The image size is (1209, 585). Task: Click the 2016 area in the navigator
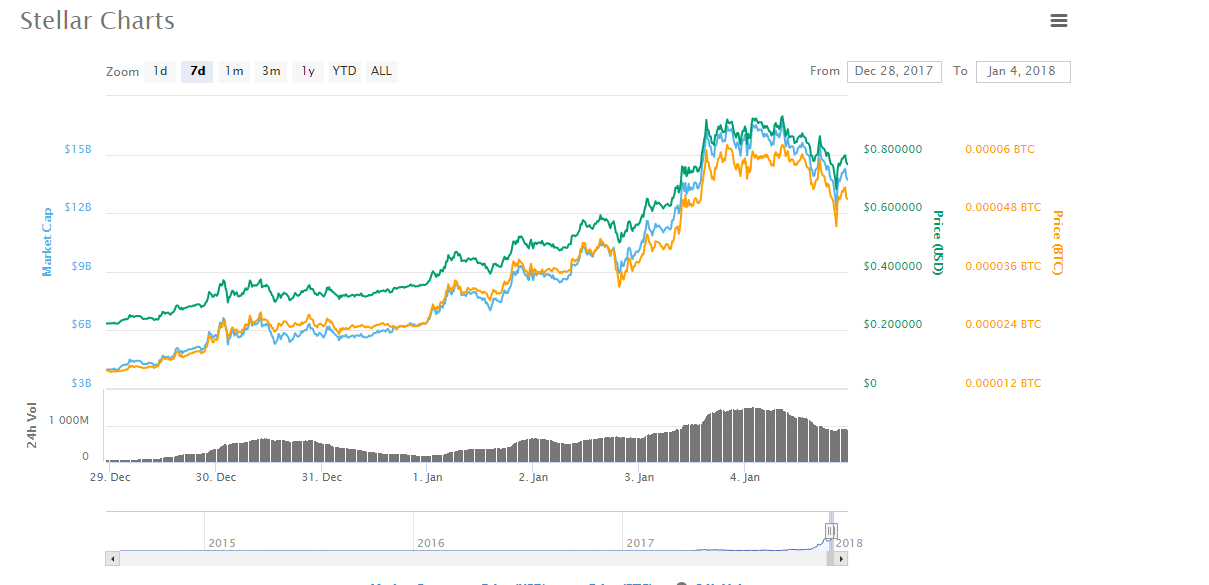431,542
